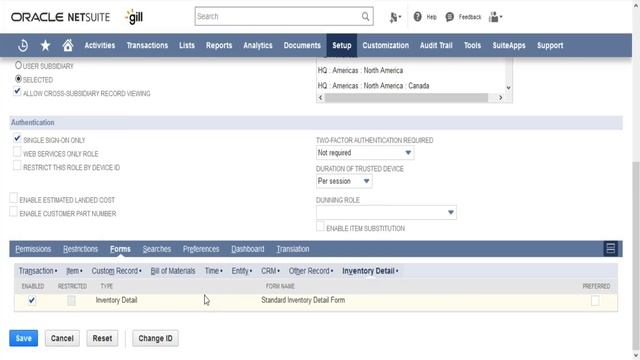This screenshot has width=640, height=360.
Task: Click the Reset button
Action: click(x=102, y=338)
